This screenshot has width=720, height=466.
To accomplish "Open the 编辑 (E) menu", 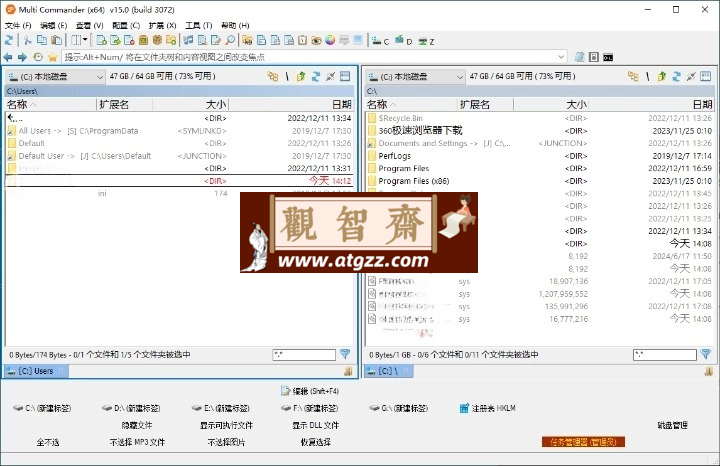I will (x=53, y=25).
